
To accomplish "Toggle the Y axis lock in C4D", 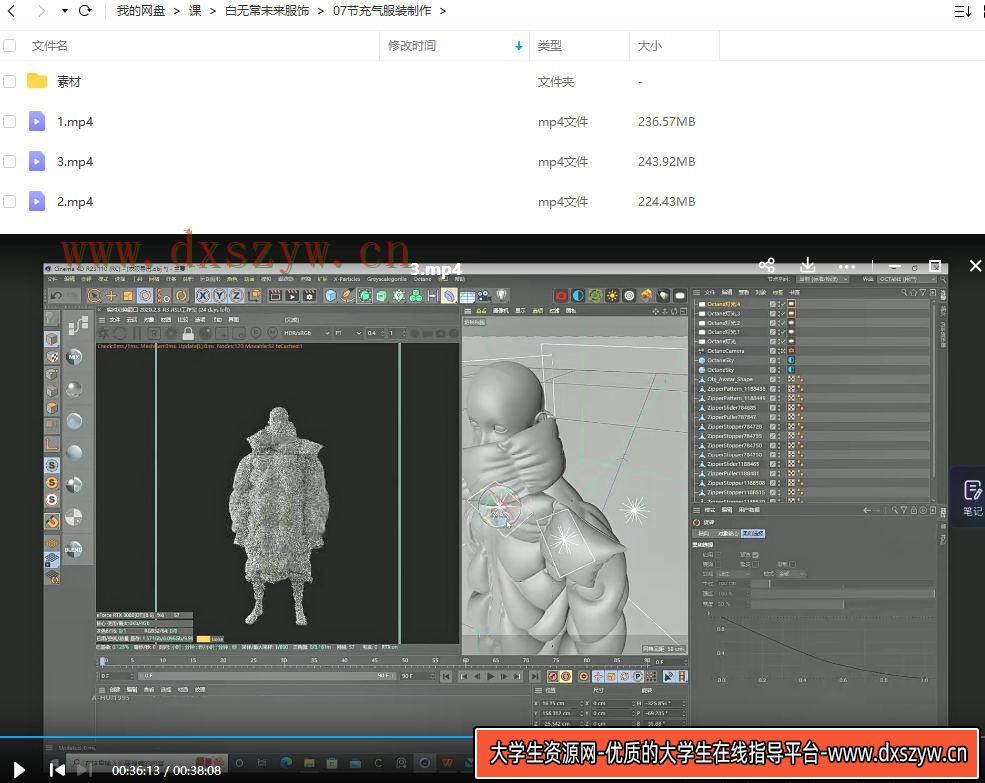I will click(219, 295).
